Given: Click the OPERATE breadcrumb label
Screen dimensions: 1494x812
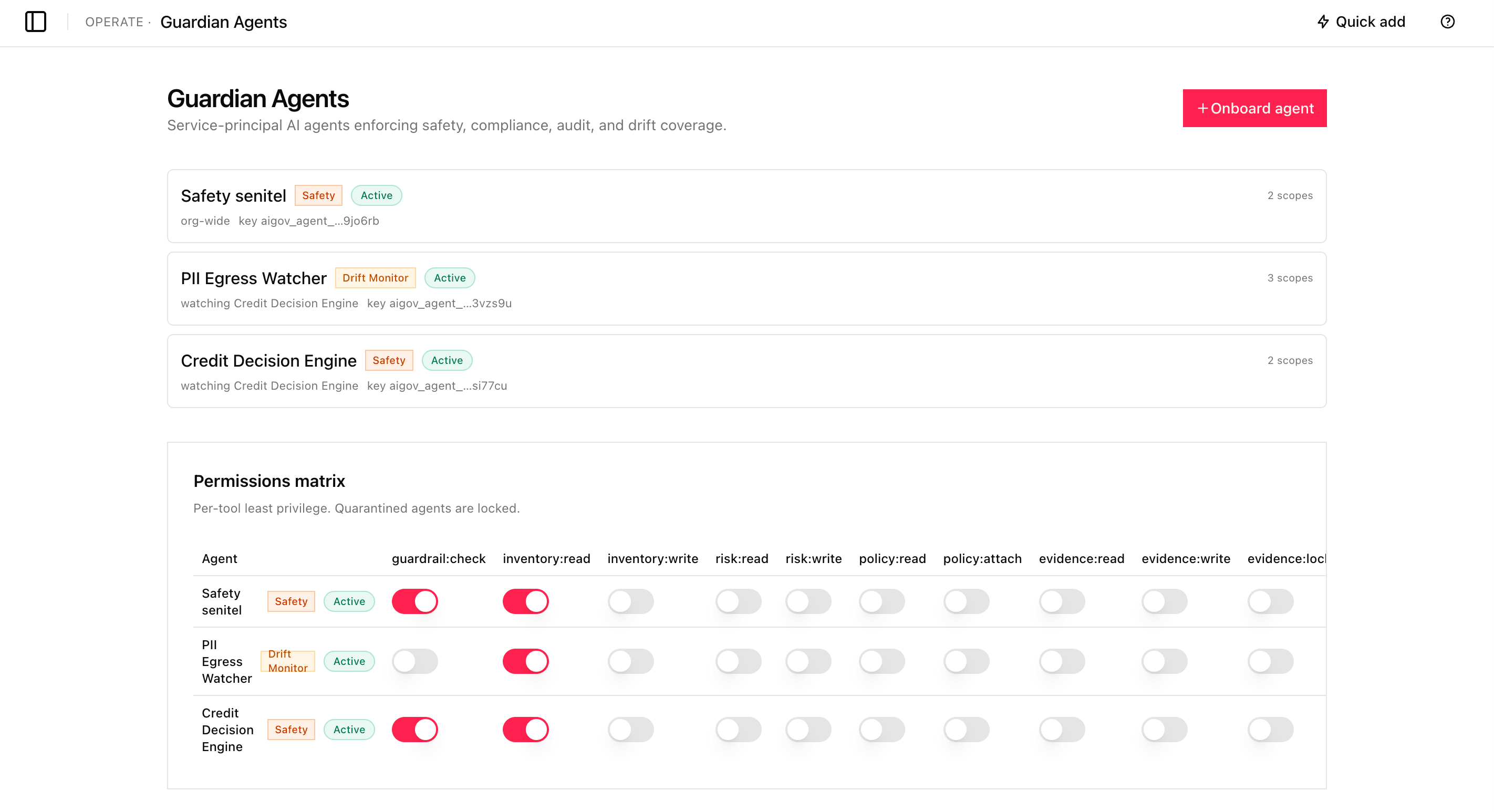Looking at the screenshot, I should click(114, 22).
